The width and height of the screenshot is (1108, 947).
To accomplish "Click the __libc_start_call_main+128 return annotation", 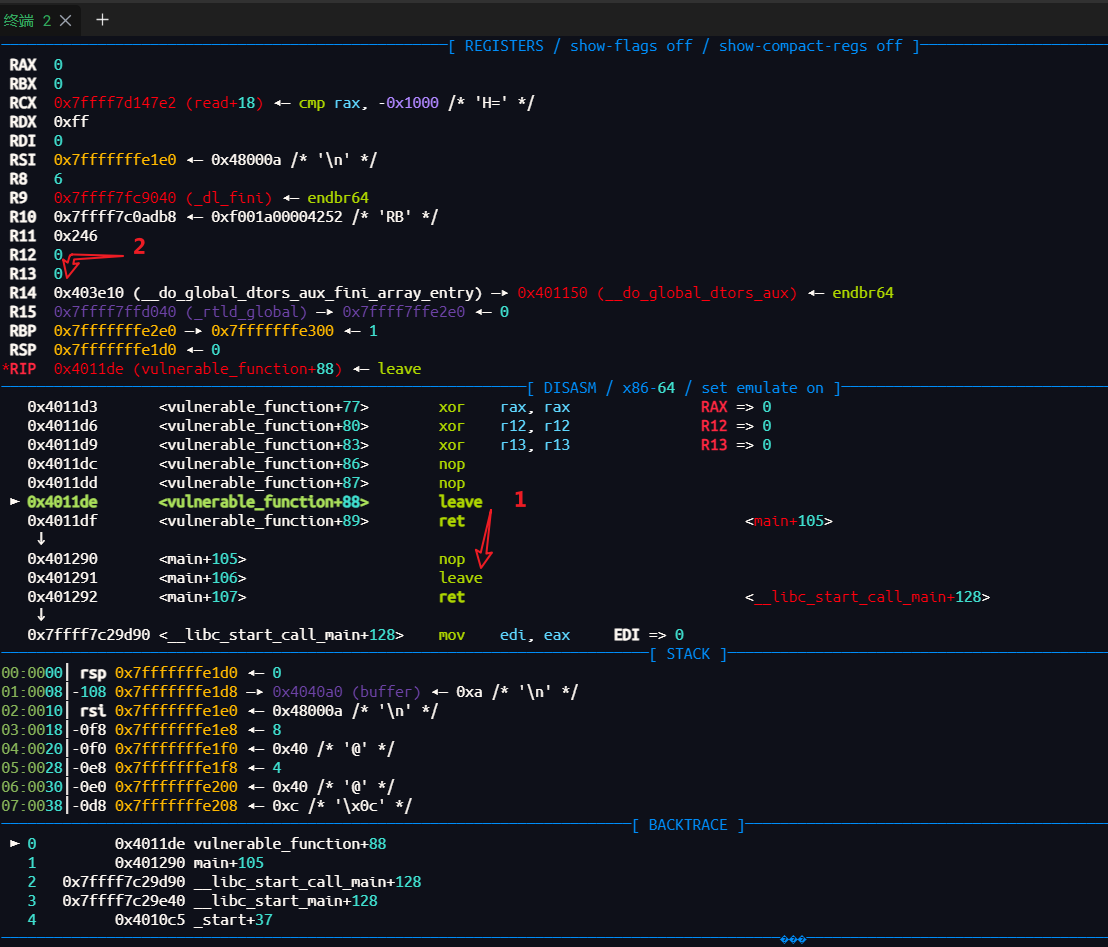I will click(x=868, y=598).
